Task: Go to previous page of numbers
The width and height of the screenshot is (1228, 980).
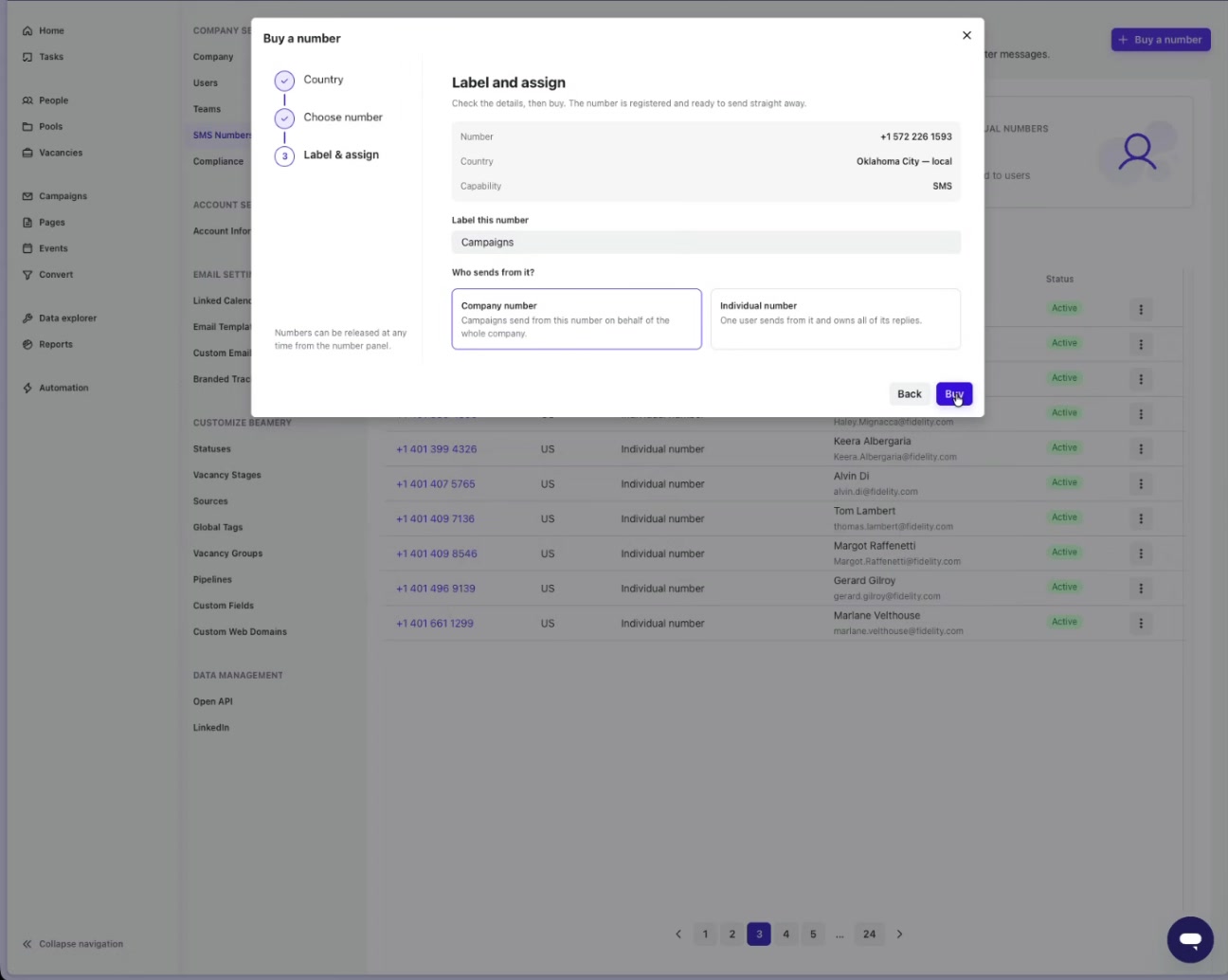Action: point(678,935)
